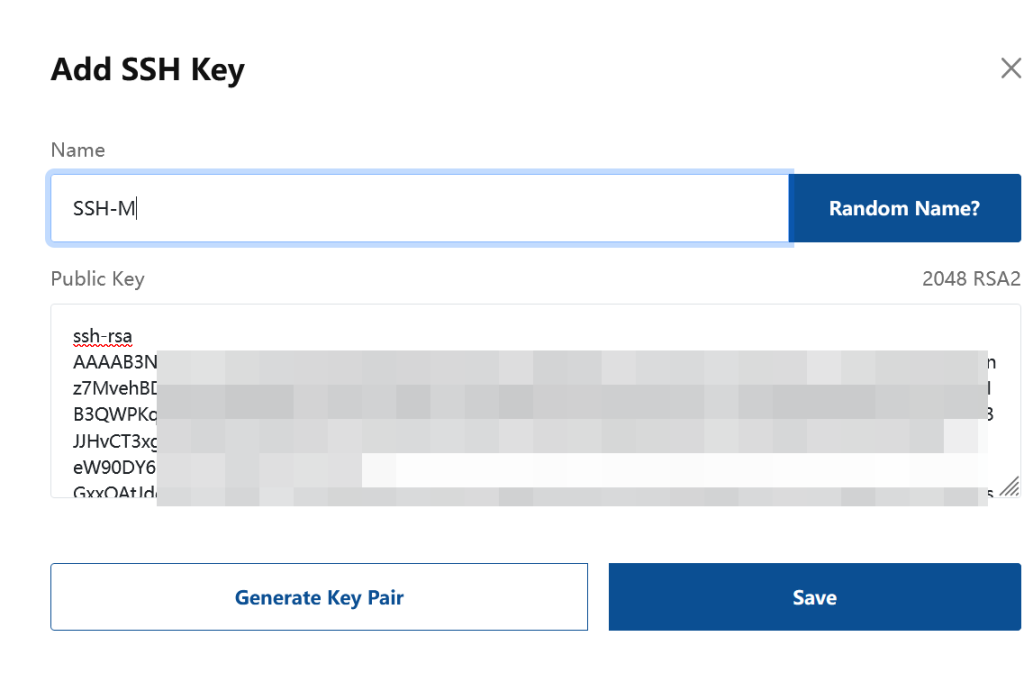Image resolution: width=1024 pixels, height=682 pixels.
Task: Click the trailing 'n' ending the AAAAB3N line
Action: click(991, 362)
